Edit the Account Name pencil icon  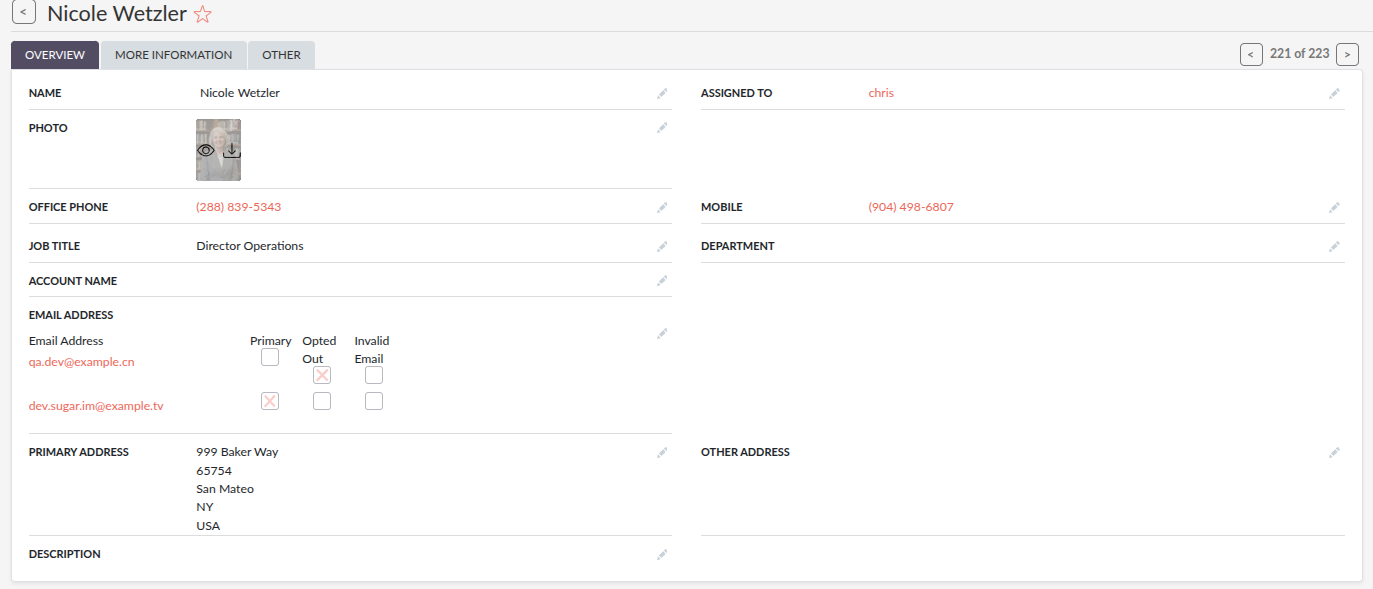(x=662, y=281)
